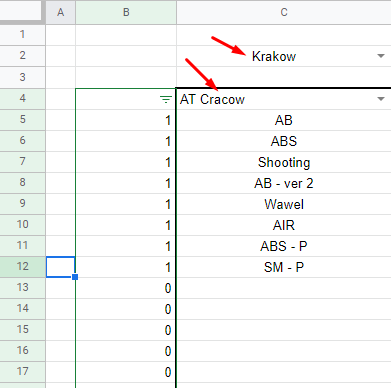Click the Shooting cell

pos(284,162)
